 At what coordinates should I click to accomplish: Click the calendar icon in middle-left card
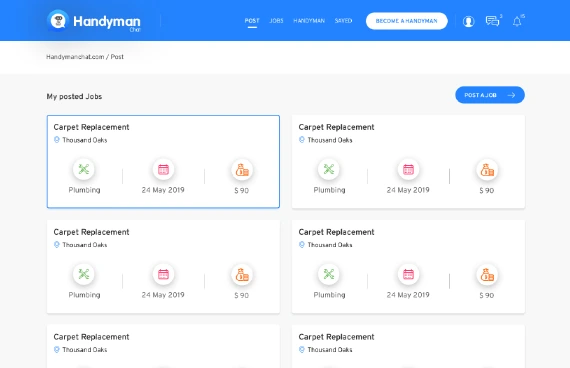[163, 274]
